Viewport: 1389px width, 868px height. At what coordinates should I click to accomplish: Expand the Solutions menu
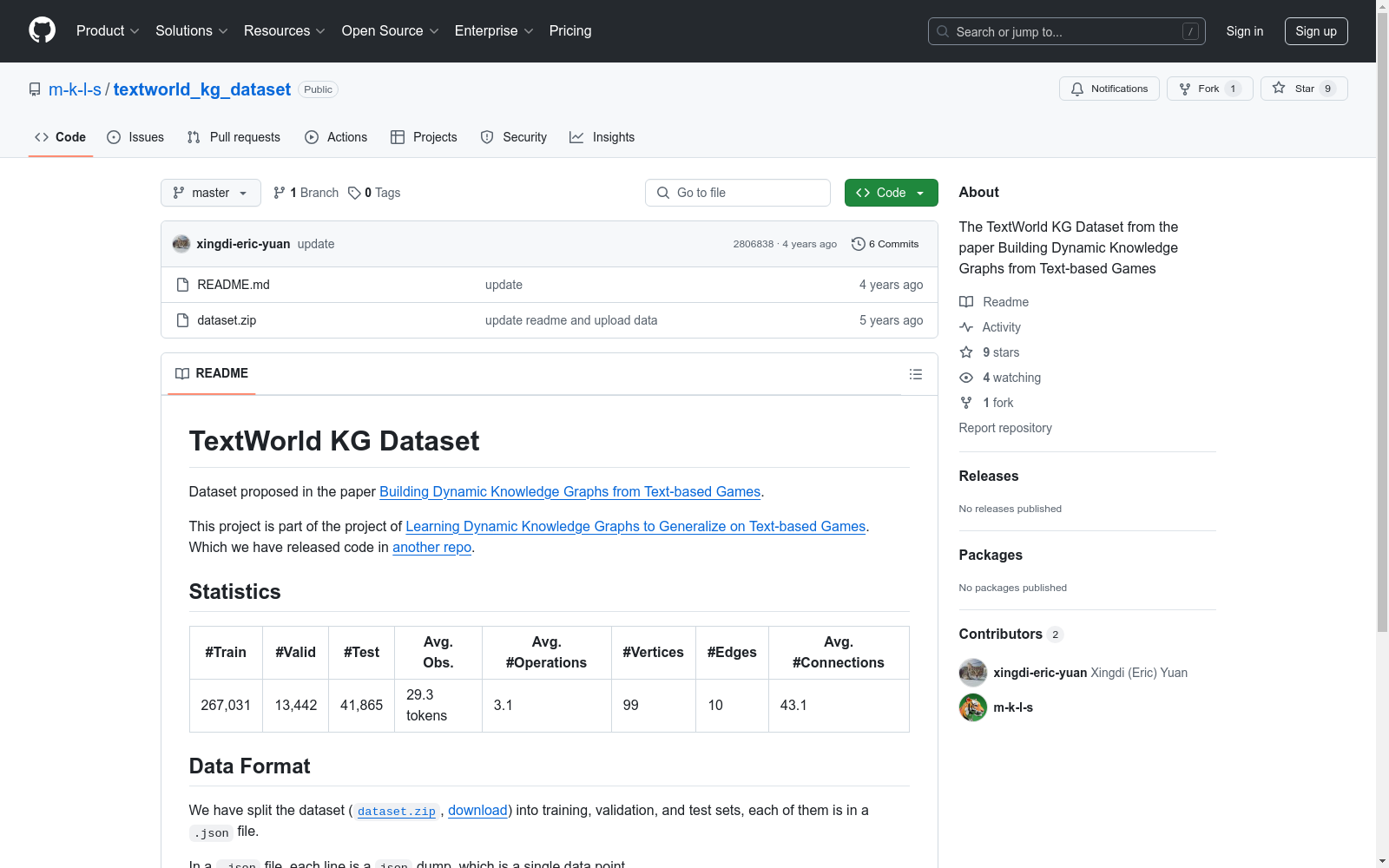pyautogui.click(x=192, y=31)
